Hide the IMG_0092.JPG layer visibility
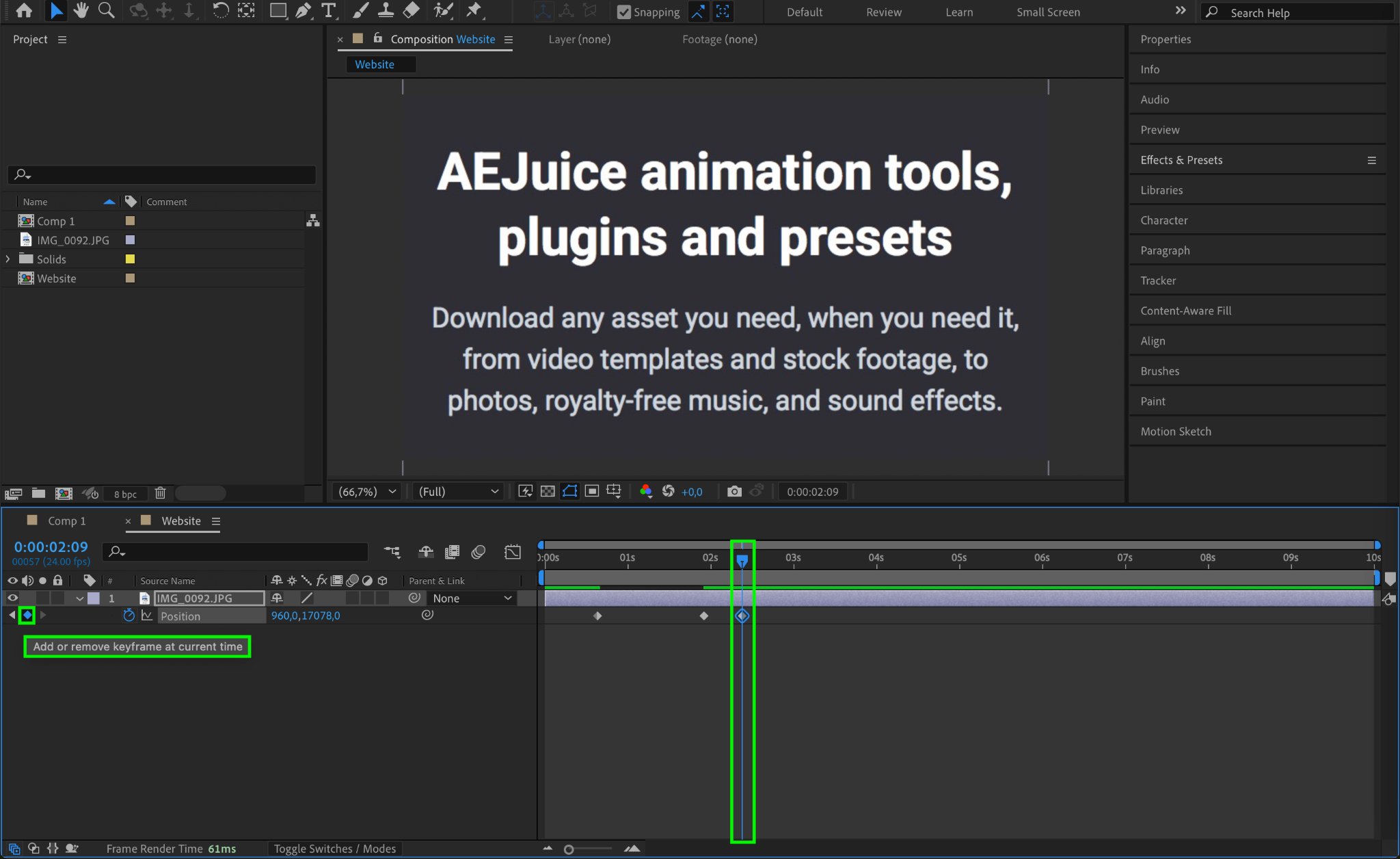This screenshot has height=859, width=1400. point(12,598)
